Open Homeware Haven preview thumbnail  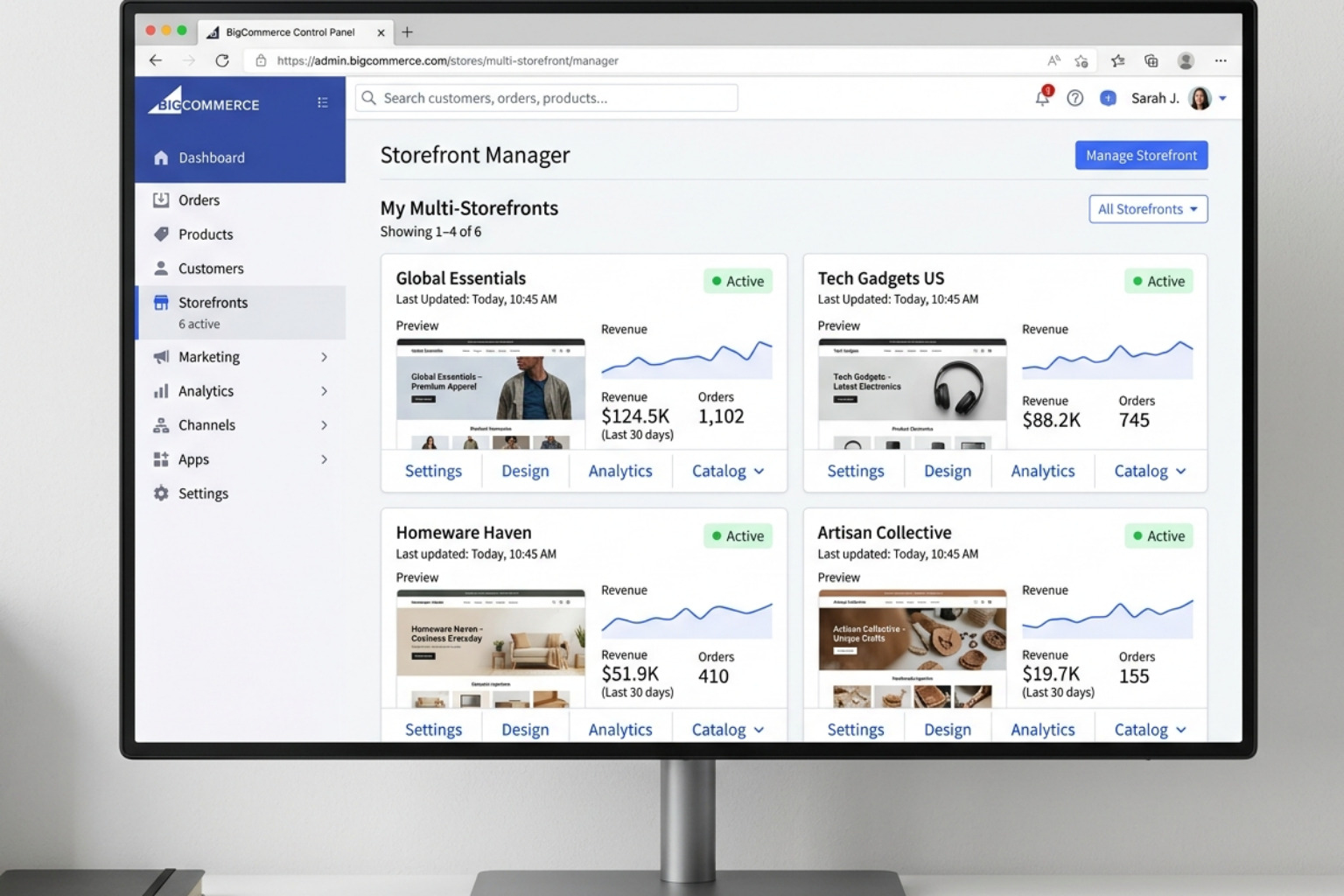click(491, 648)
